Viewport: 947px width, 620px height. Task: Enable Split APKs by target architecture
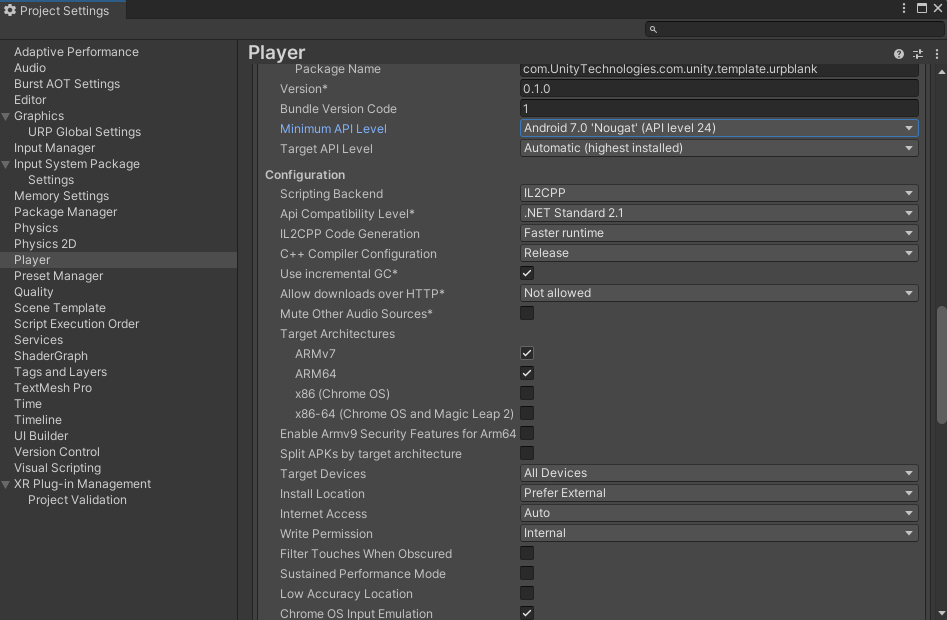click(527, 453)
